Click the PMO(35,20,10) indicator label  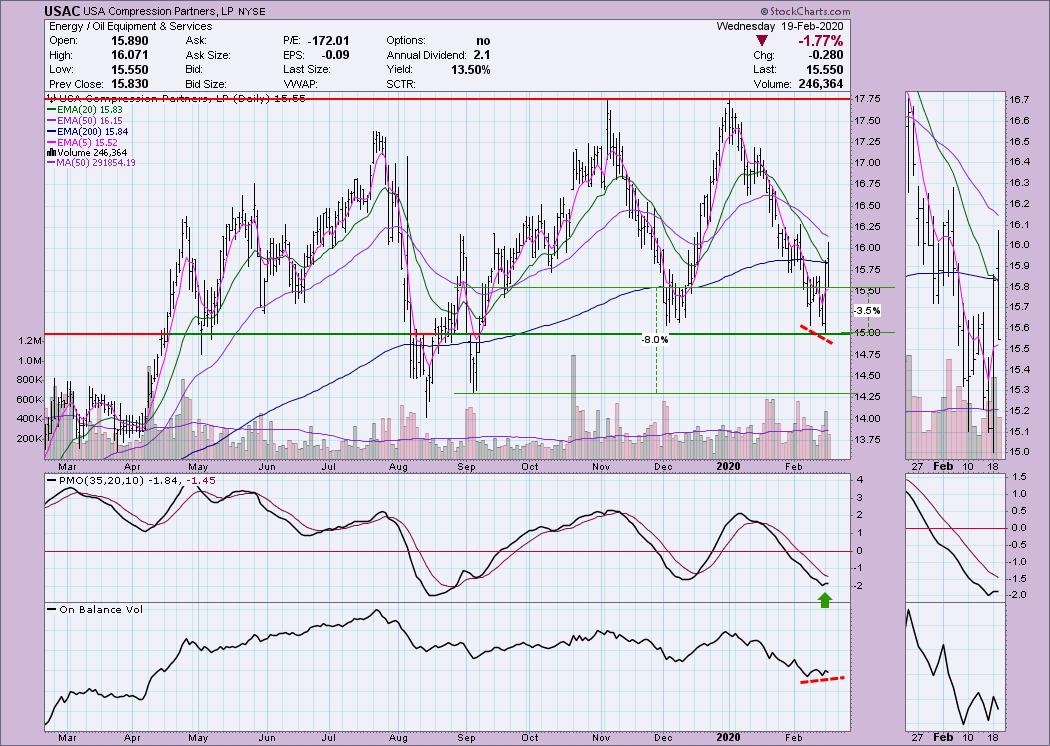[100, 480]
